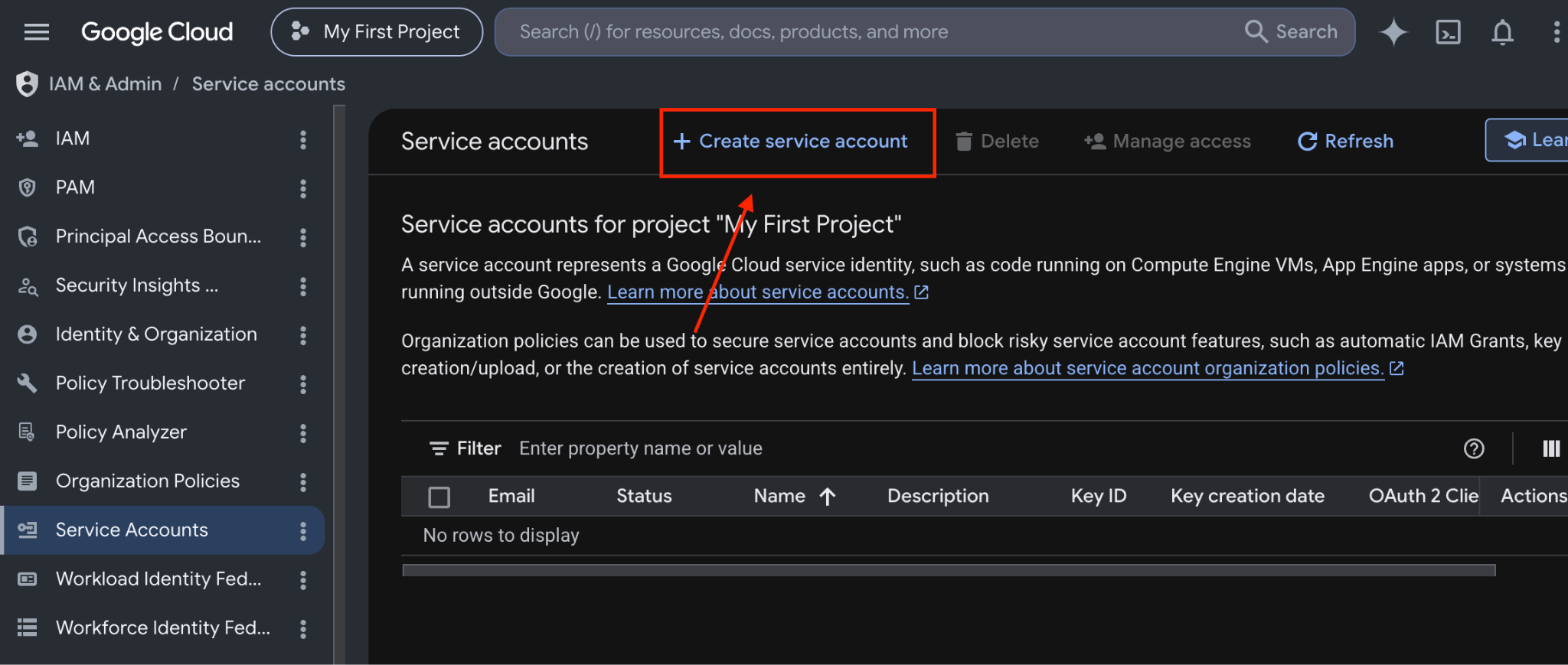Toggle the select-all rows checkbox

439,497
